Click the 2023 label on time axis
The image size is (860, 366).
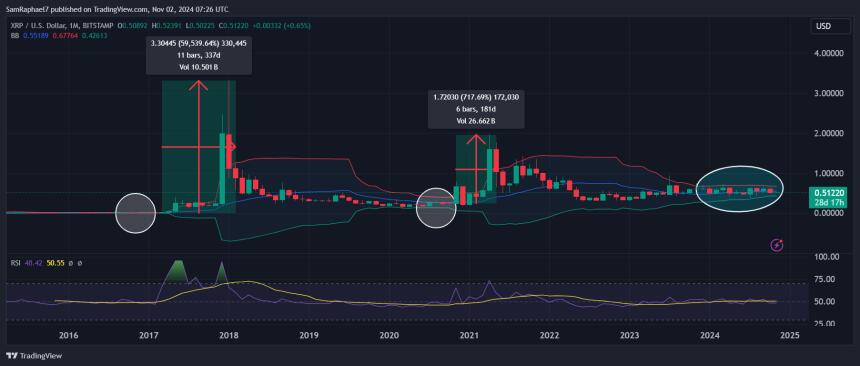click(x=630, y=335)
